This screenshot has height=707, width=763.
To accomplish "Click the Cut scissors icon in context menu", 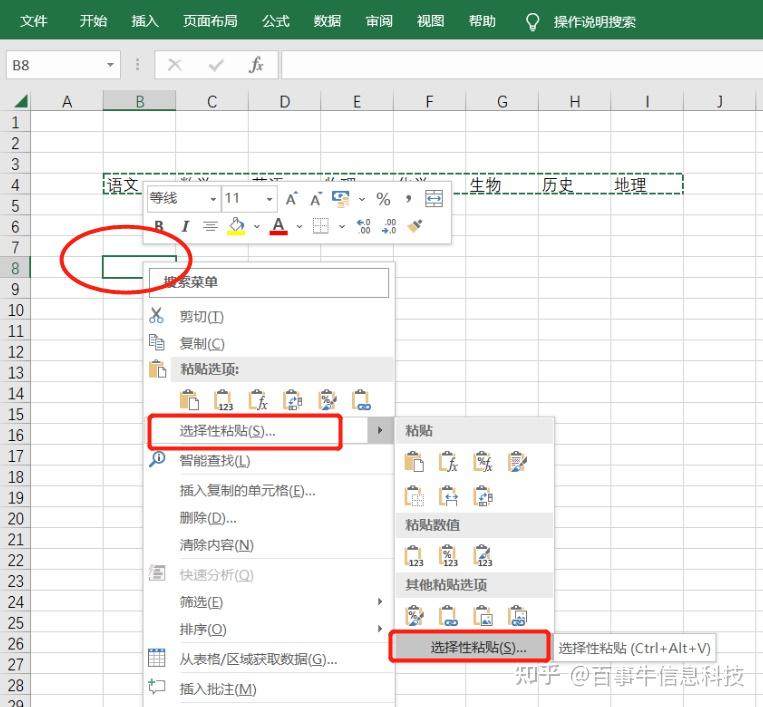I will click(x=156, y=315).
